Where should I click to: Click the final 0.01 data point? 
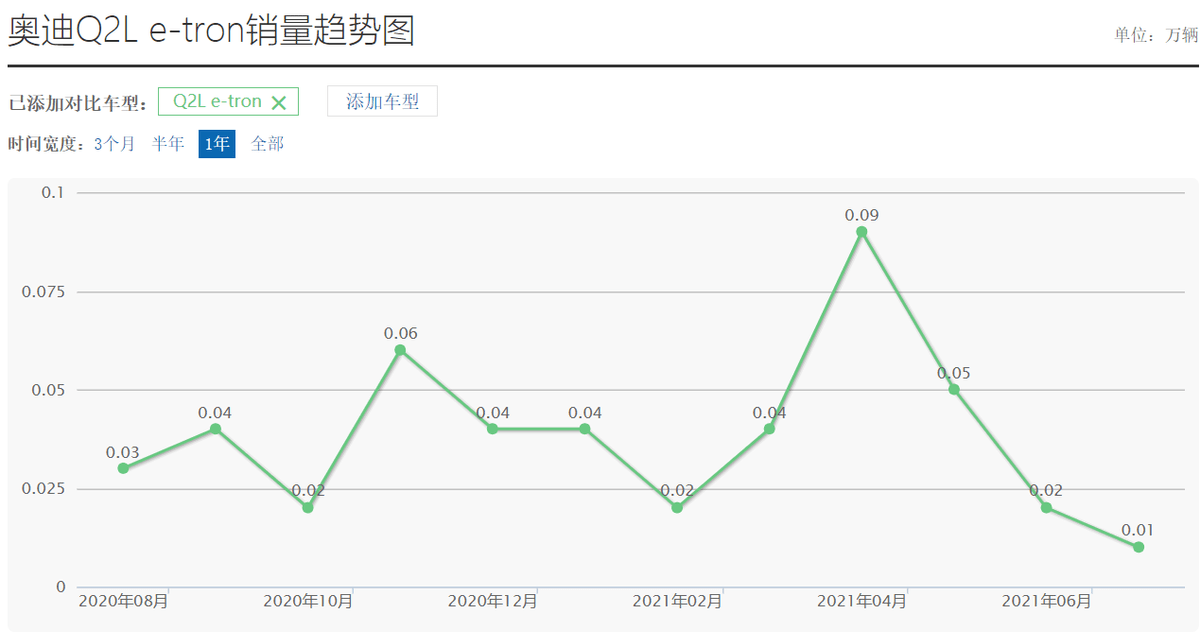point(1139,547)
